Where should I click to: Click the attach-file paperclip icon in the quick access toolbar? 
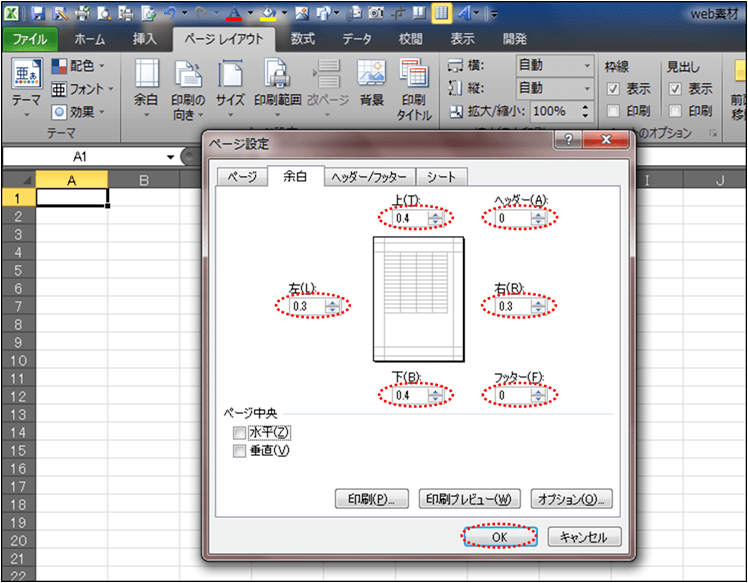pos(354,14)
